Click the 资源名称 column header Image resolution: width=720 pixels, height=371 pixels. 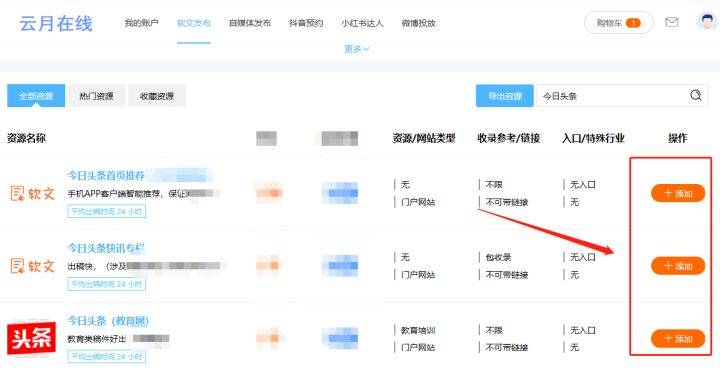click(x=26, y=138)
